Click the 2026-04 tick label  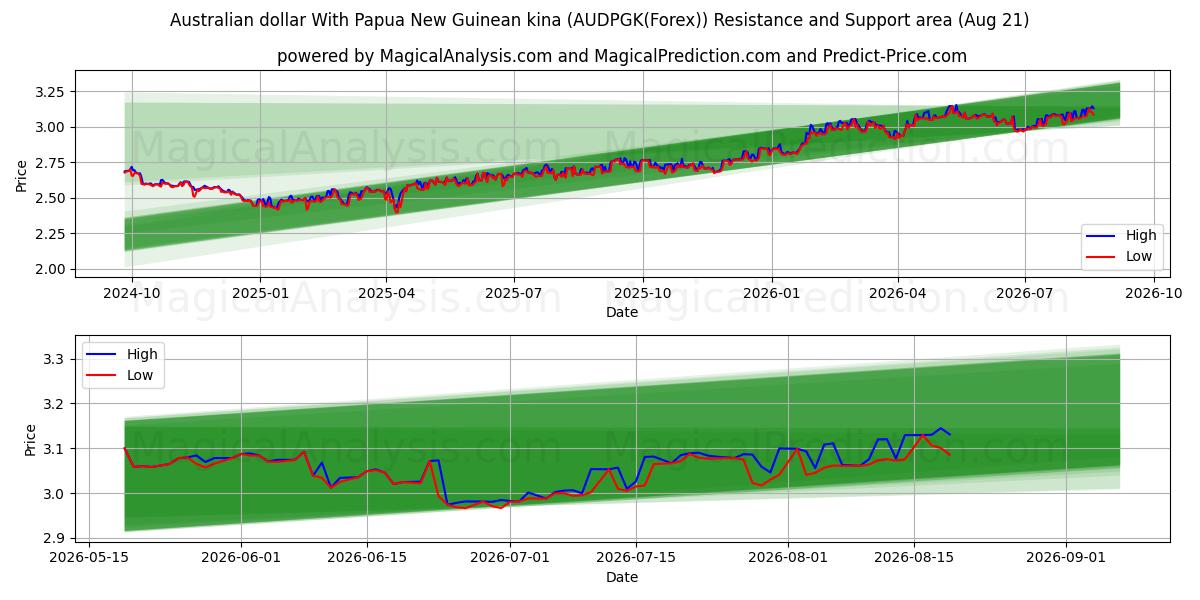pos(897,294)
